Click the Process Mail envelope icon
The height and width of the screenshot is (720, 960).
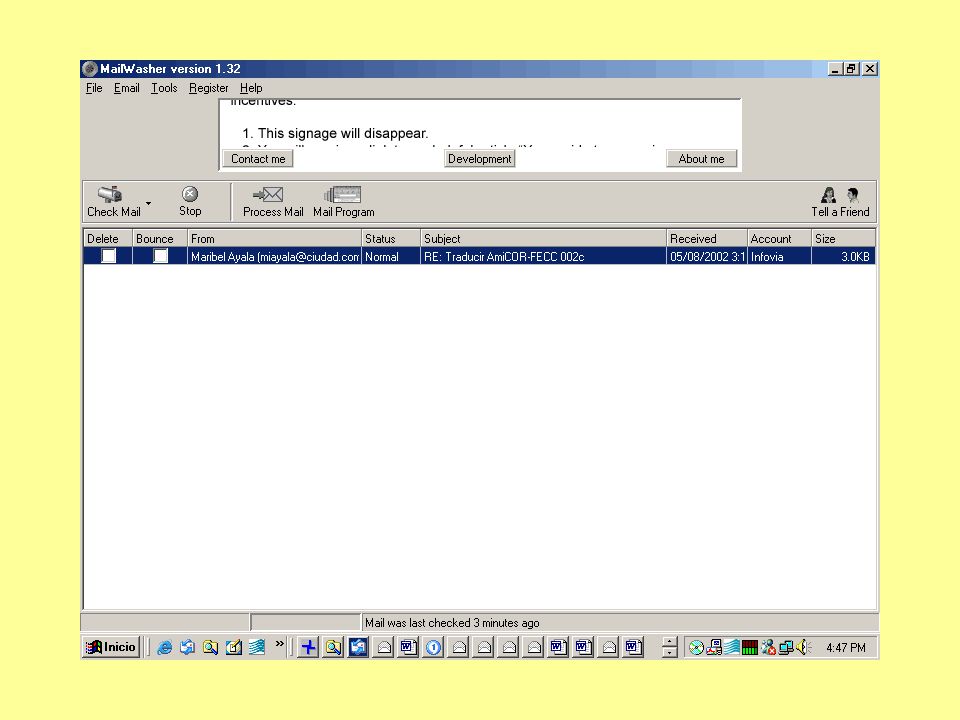(x=268, y=195)
